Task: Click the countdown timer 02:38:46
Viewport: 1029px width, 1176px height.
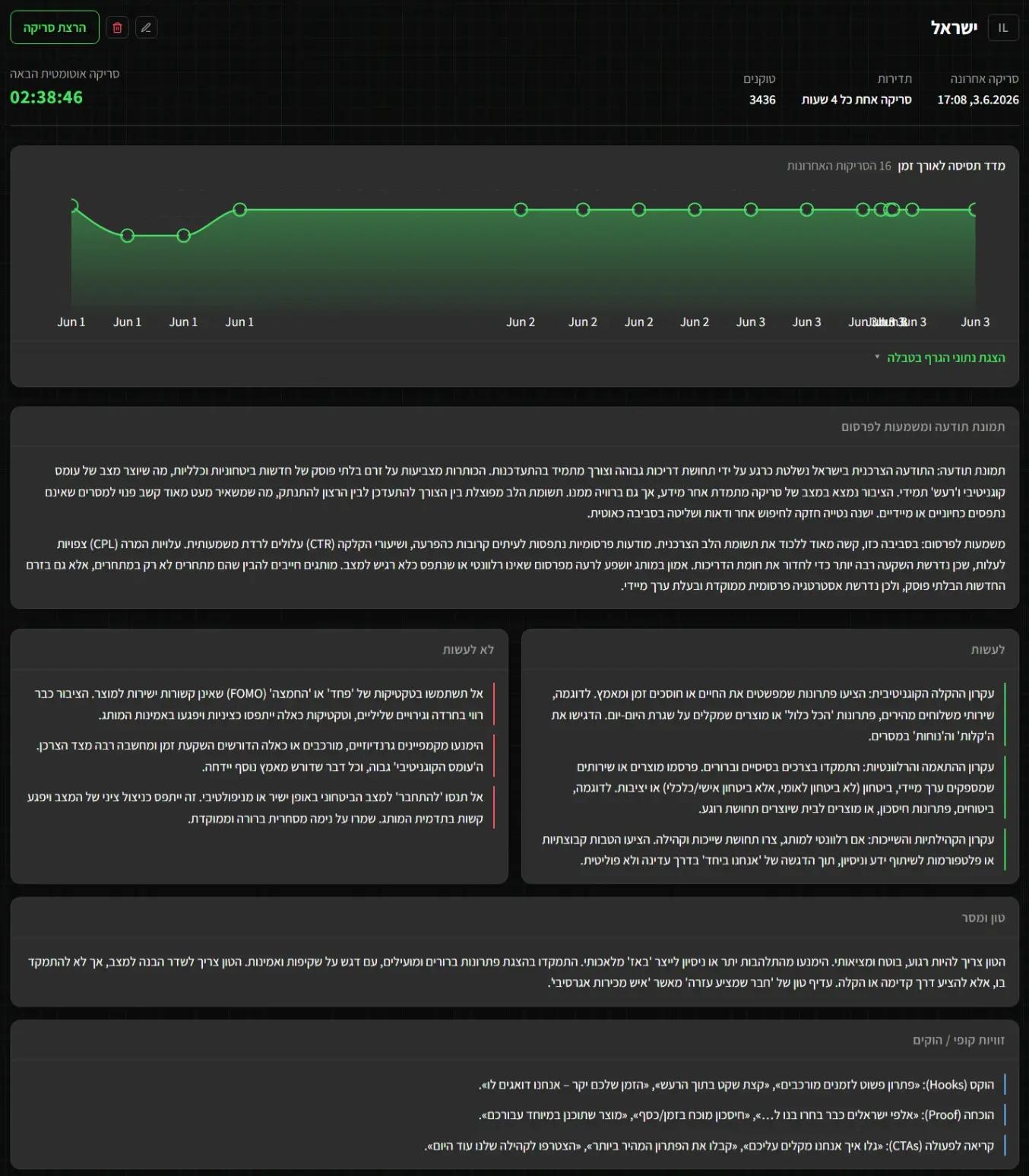Action: point(46,97)
